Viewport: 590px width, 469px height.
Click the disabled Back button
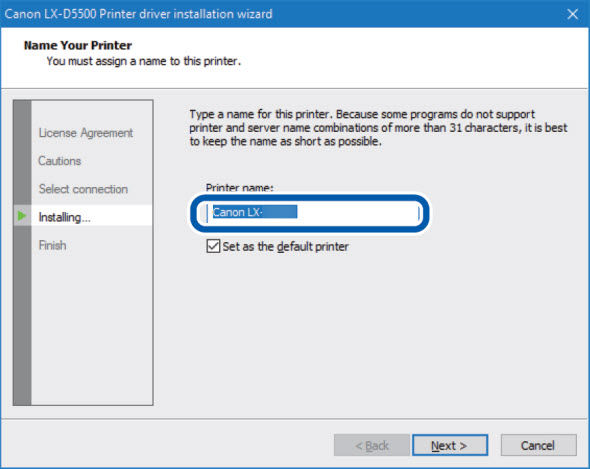click(371, 445)
